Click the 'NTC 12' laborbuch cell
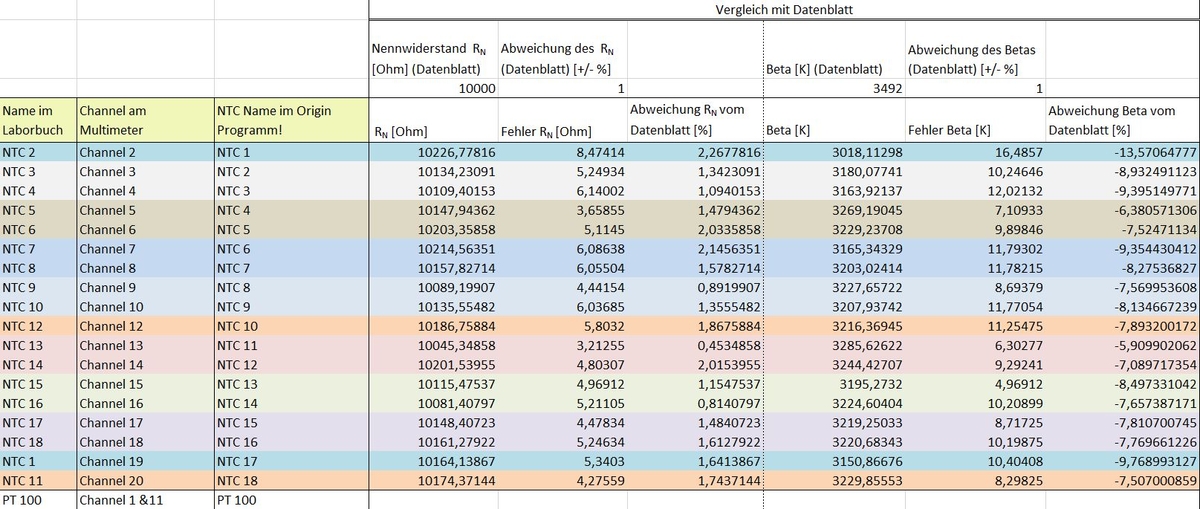Viewport: 1200px width, 509px height. pyautogui.click(x=38, y=327)
